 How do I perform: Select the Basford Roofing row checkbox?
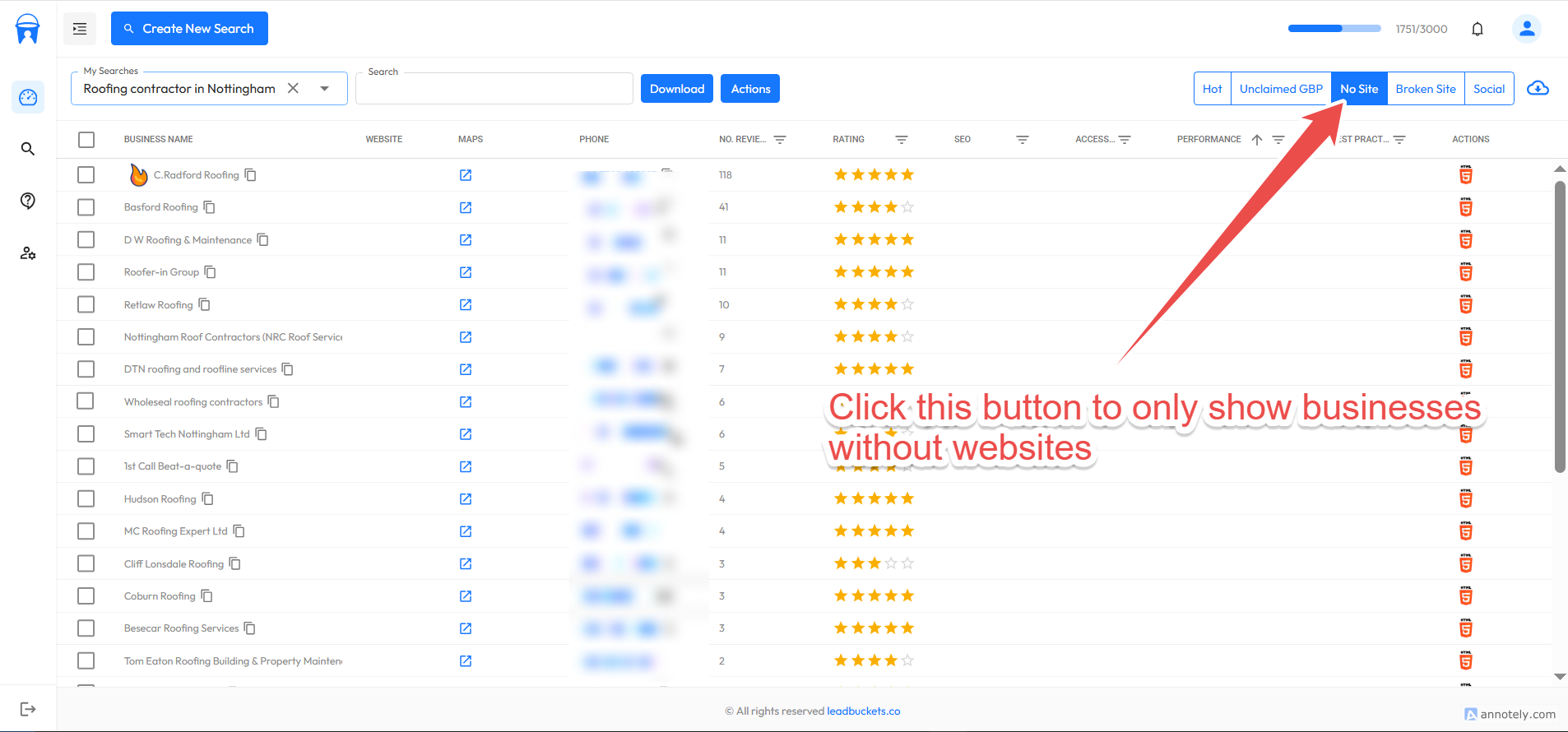[86, 207]
